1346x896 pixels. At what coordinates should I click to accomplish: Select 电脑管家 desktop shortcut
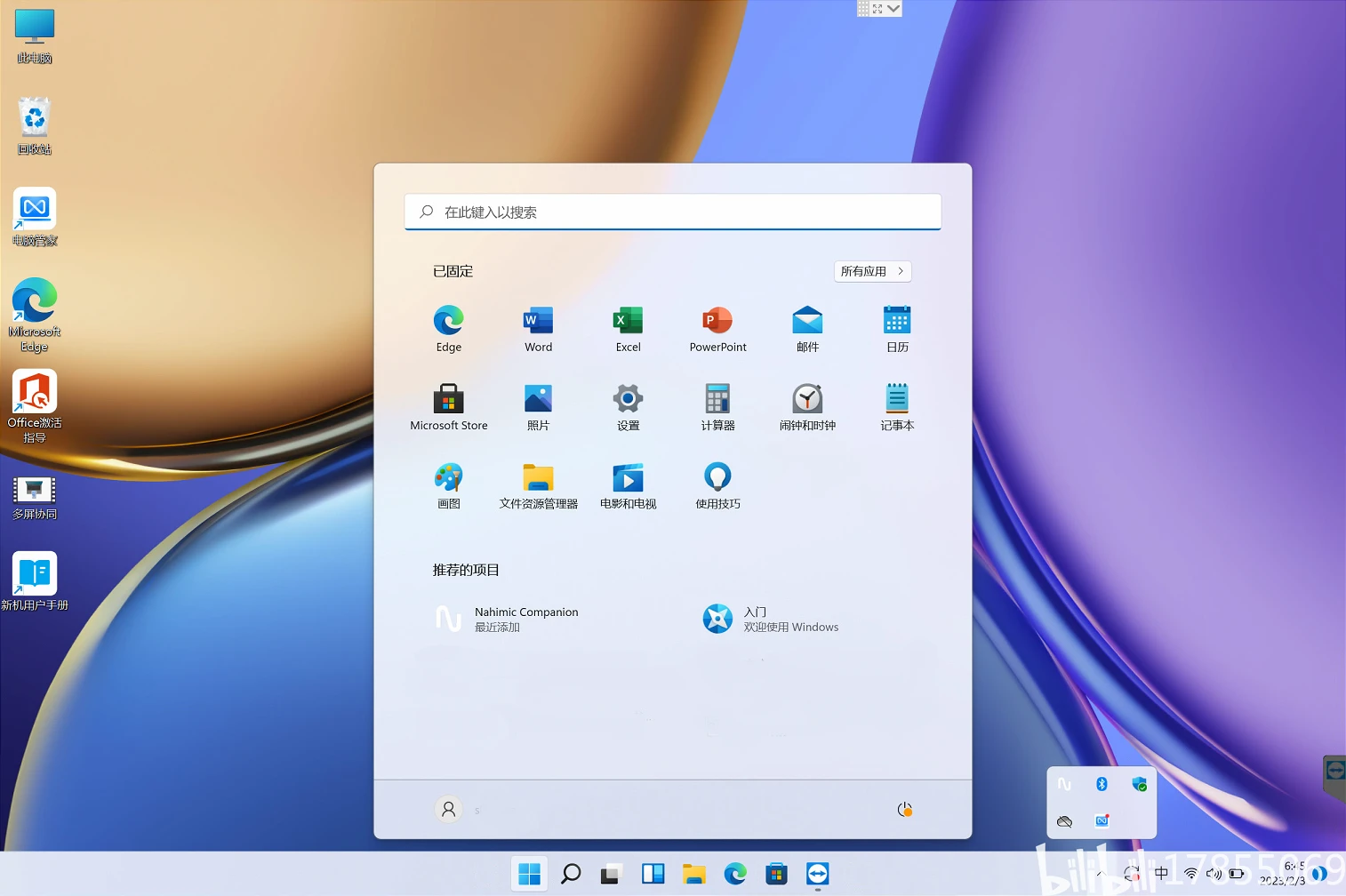pyautogui.click(x=35, y=218)
